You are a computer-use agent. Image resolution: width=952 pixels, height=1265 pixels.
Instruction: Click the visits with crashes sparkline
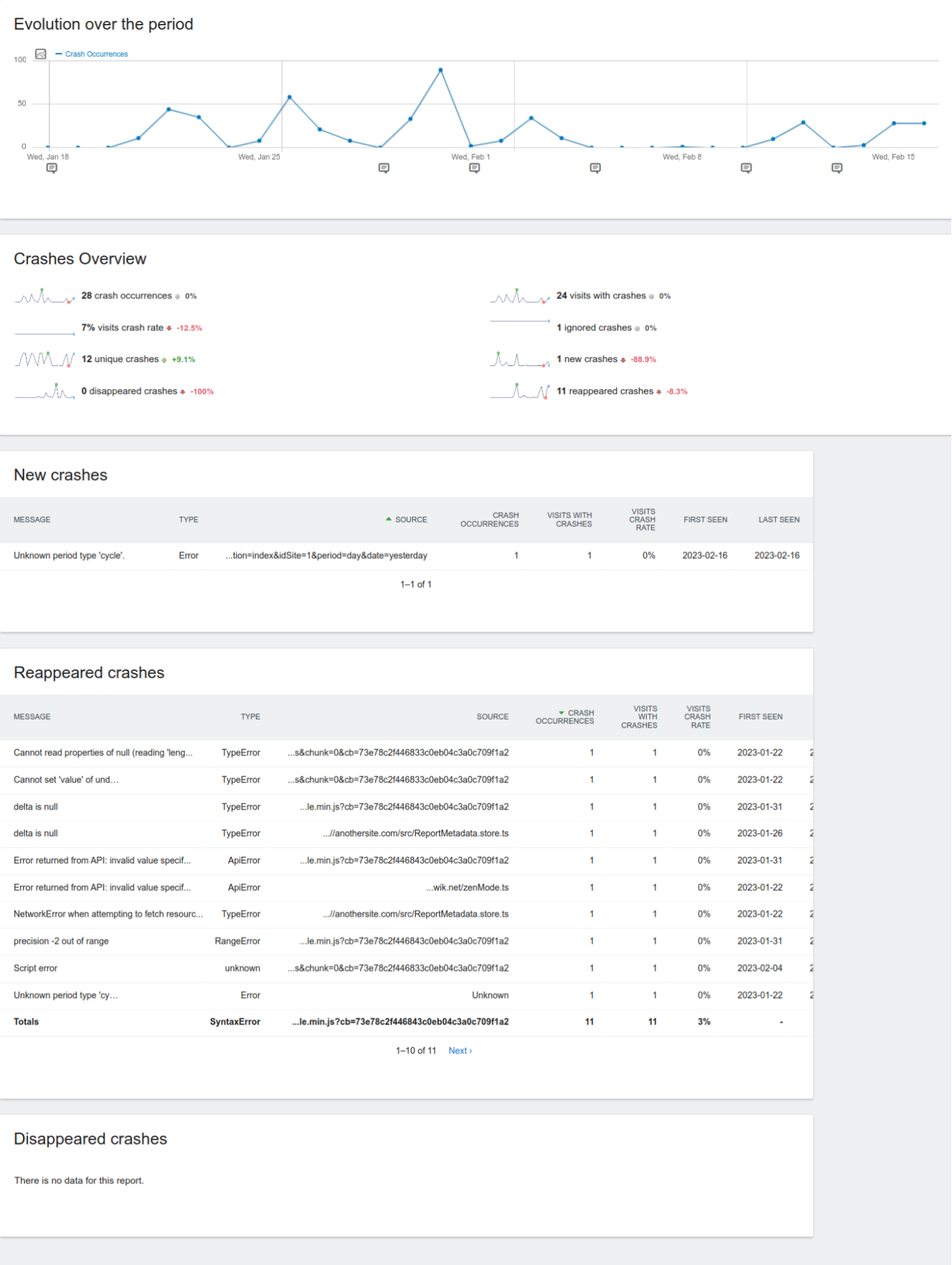(520, 296)
